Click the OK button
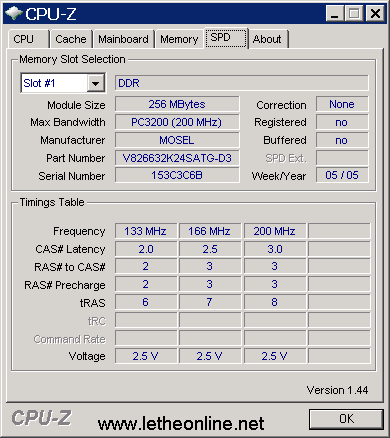The width and height of the screenshot is (390, 438). pyautogui.click(x=346, y=419)
